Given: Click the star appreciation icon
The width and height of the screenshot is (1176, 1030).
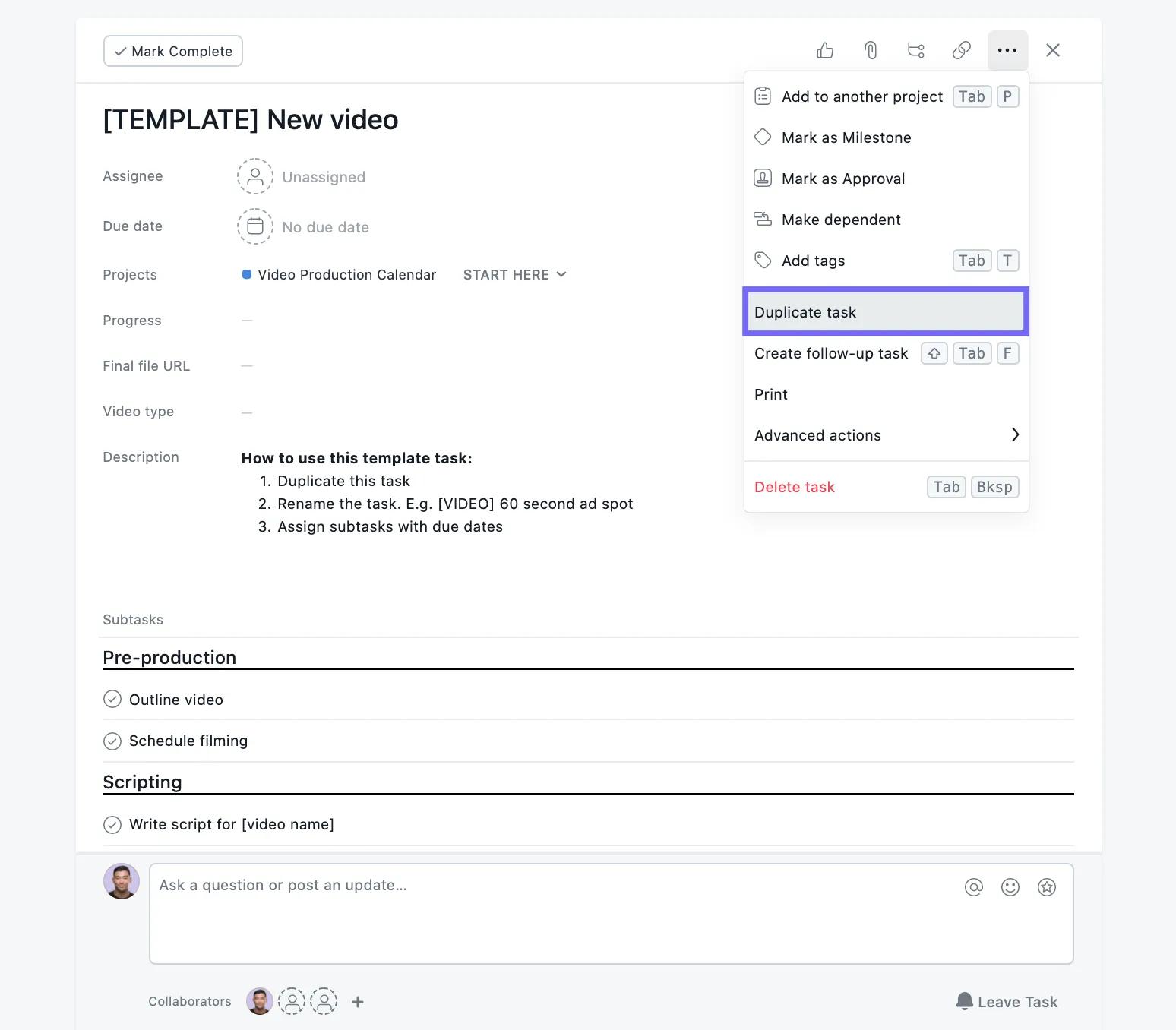Looking at the screenshot, I should 1046,887.
